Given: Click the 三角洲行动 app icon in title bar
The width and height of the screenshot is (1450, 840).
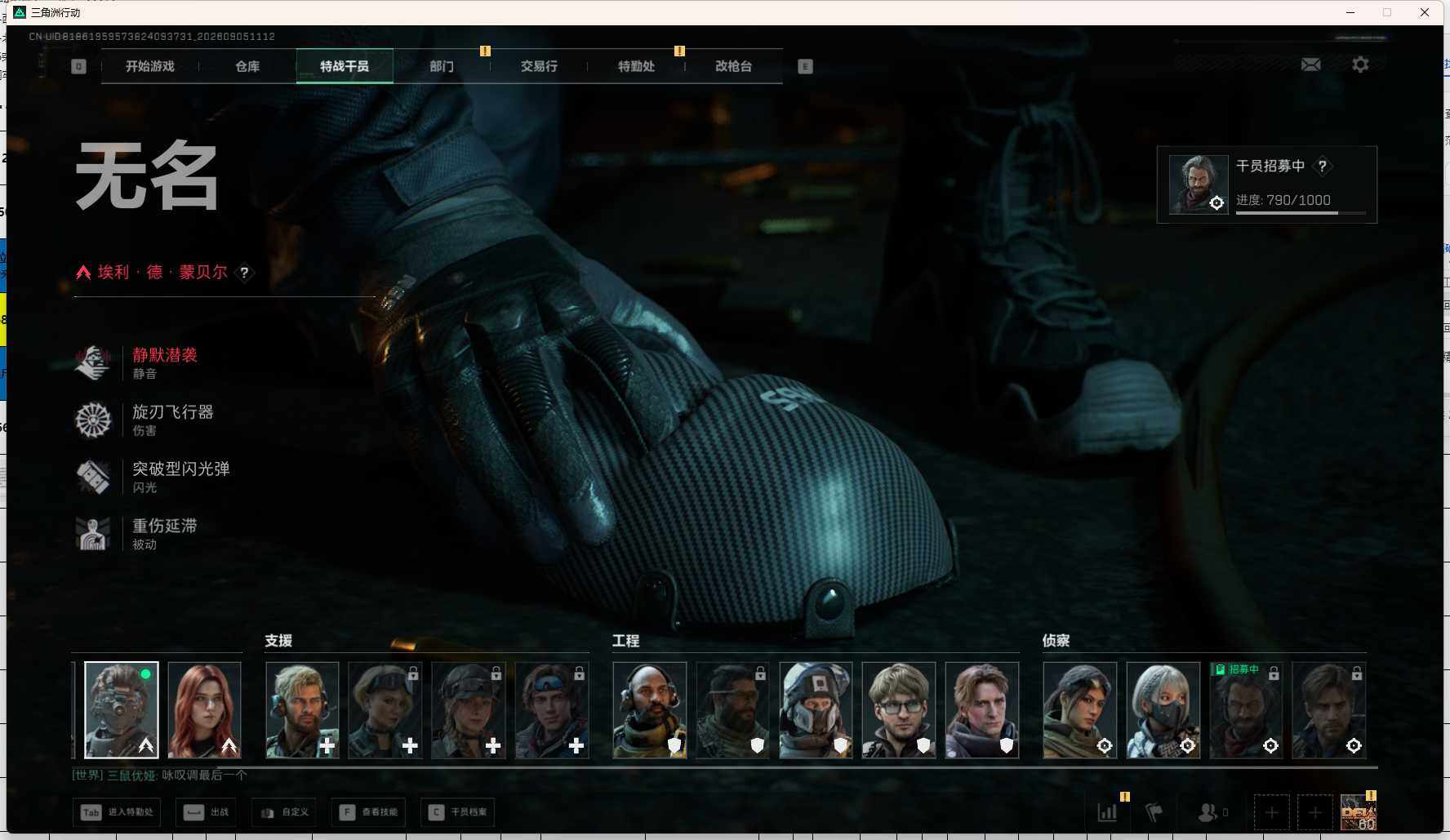Looking at the screenshot, I should click(x=20, y=12).
